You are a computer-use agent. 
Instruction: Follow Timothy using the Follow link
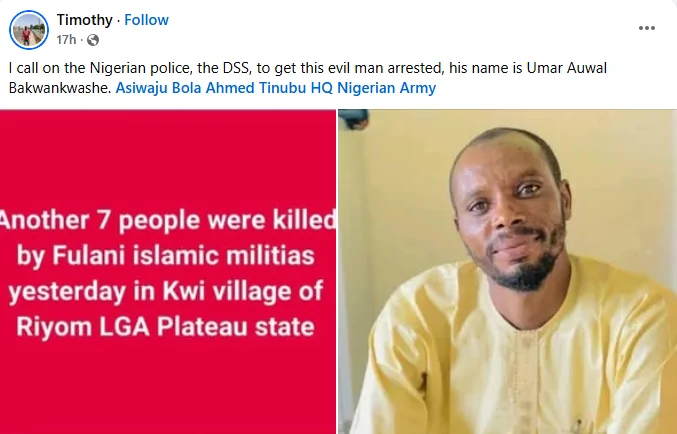coord(146,20)
